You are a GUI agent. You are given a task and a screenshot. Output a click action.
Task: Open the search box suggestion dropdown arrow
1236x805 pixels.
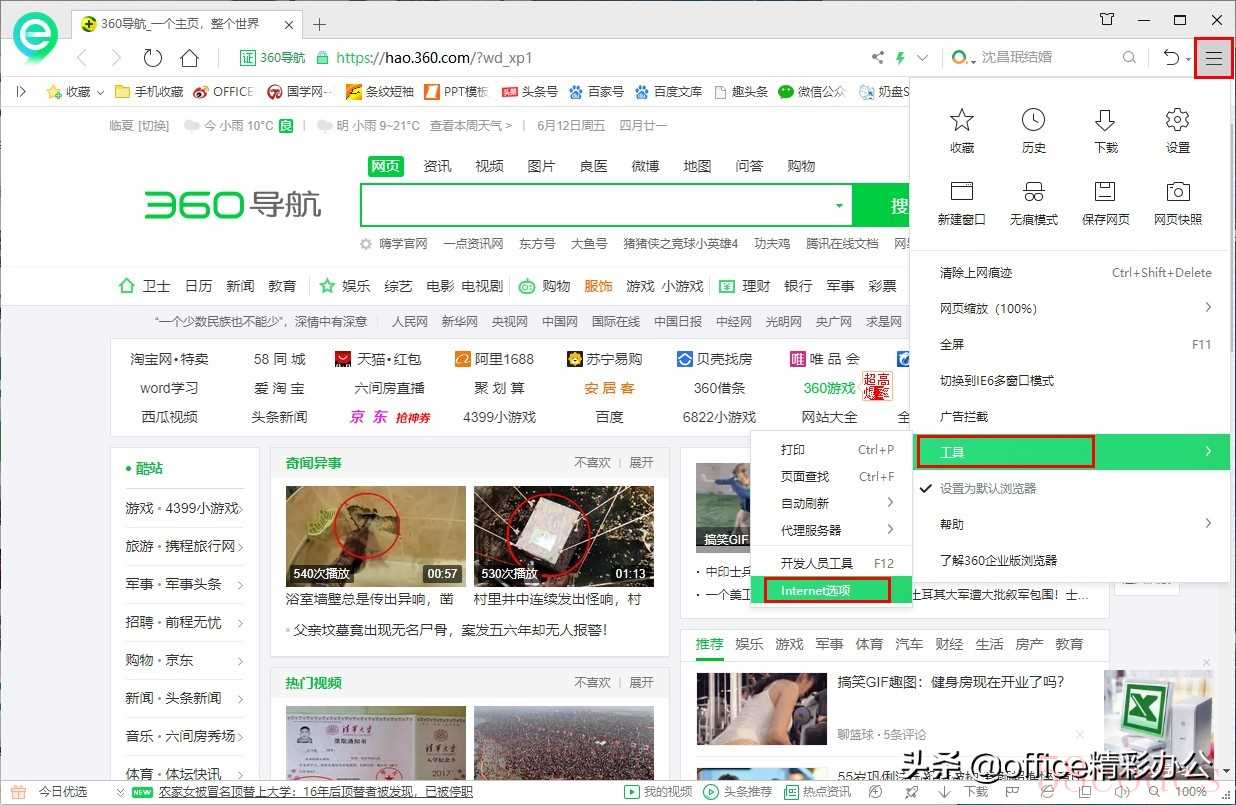tap(839, 206)
